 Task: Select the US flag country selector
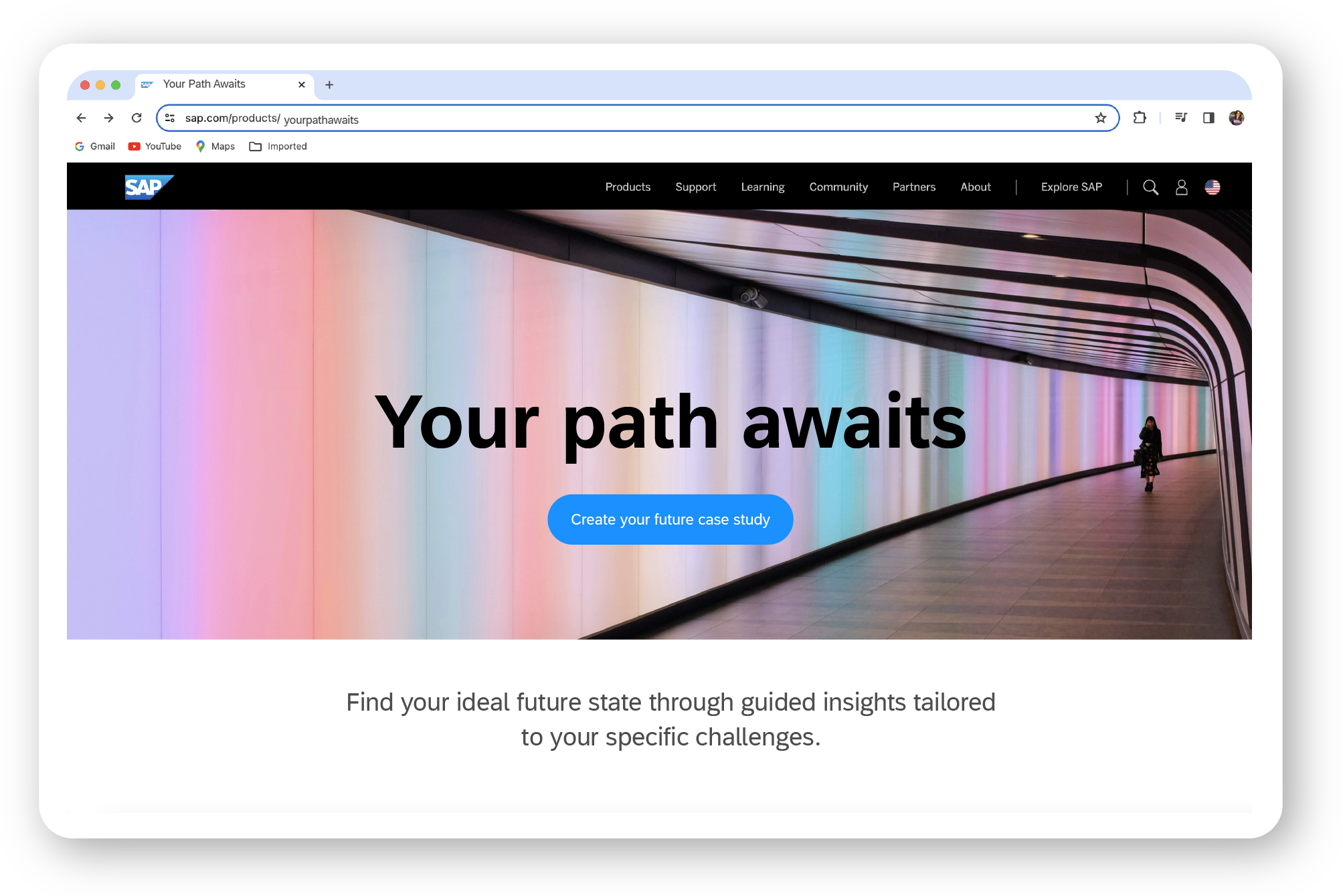[x=1213, y=187]
